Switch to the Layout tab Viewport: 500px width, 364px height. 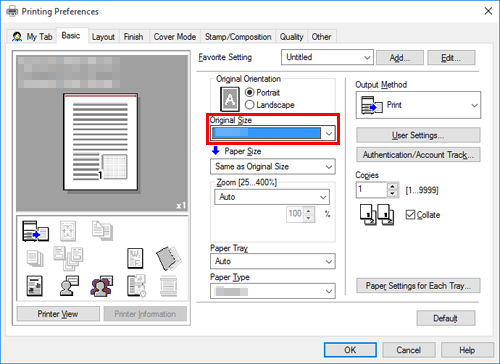103,37
